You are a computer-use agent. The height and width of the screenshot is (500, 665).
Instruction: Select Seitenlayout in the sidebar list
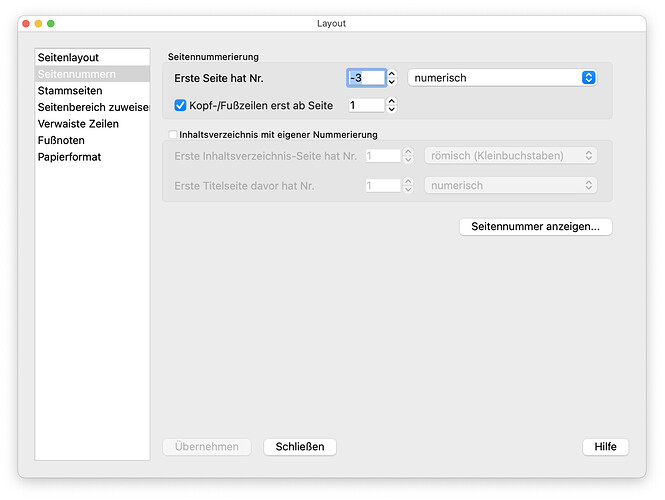pyautogui.click(x=69, y=58)
